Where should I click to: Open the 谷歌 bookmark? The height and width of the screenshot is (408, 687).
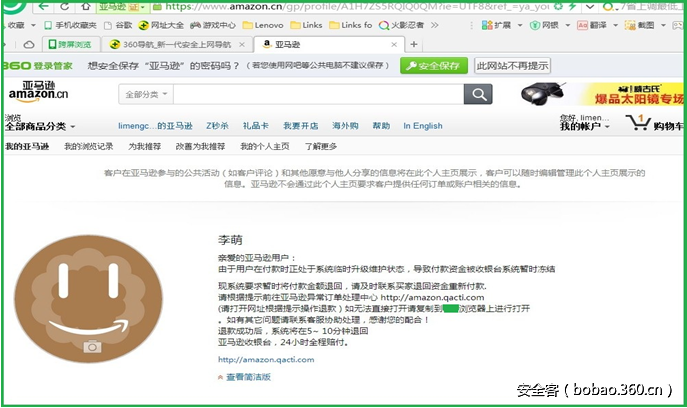pyautogui.click(x=118, y=25)
